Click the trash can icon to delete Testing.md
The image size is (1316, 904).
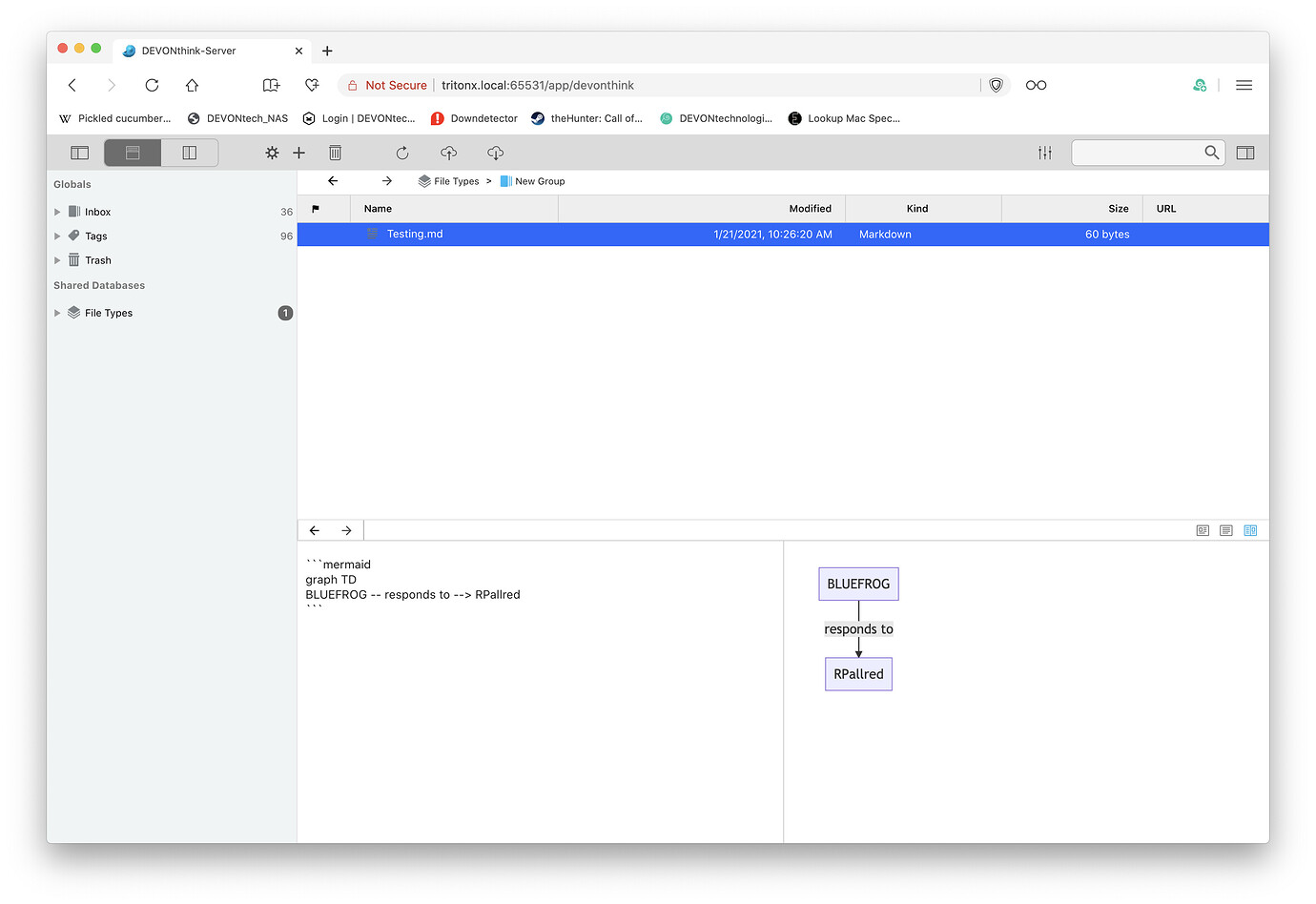click(x=335, y=153)
